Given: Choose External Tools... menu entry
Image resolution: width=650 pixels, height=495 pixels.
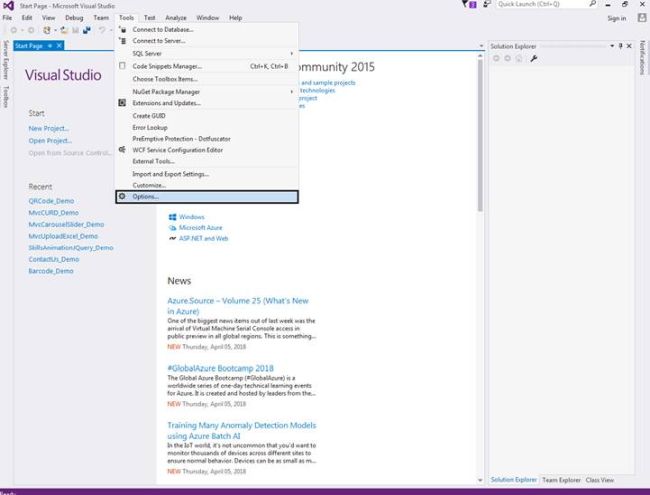Looking at the screenshot, I should 207,161.
